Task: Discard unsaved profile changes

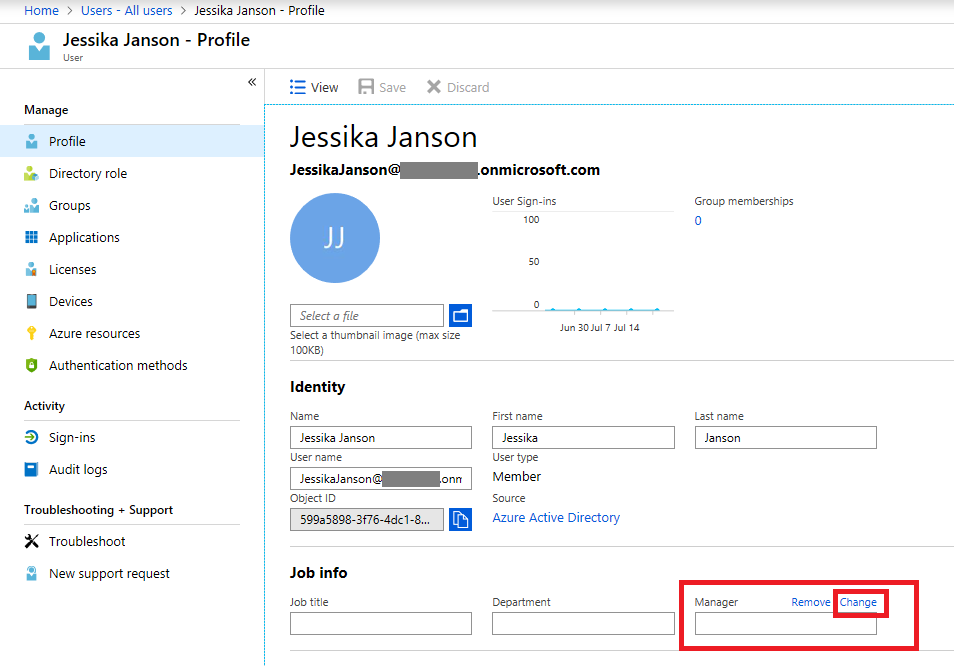Action: pyautogui.click(x=457, y=87)
